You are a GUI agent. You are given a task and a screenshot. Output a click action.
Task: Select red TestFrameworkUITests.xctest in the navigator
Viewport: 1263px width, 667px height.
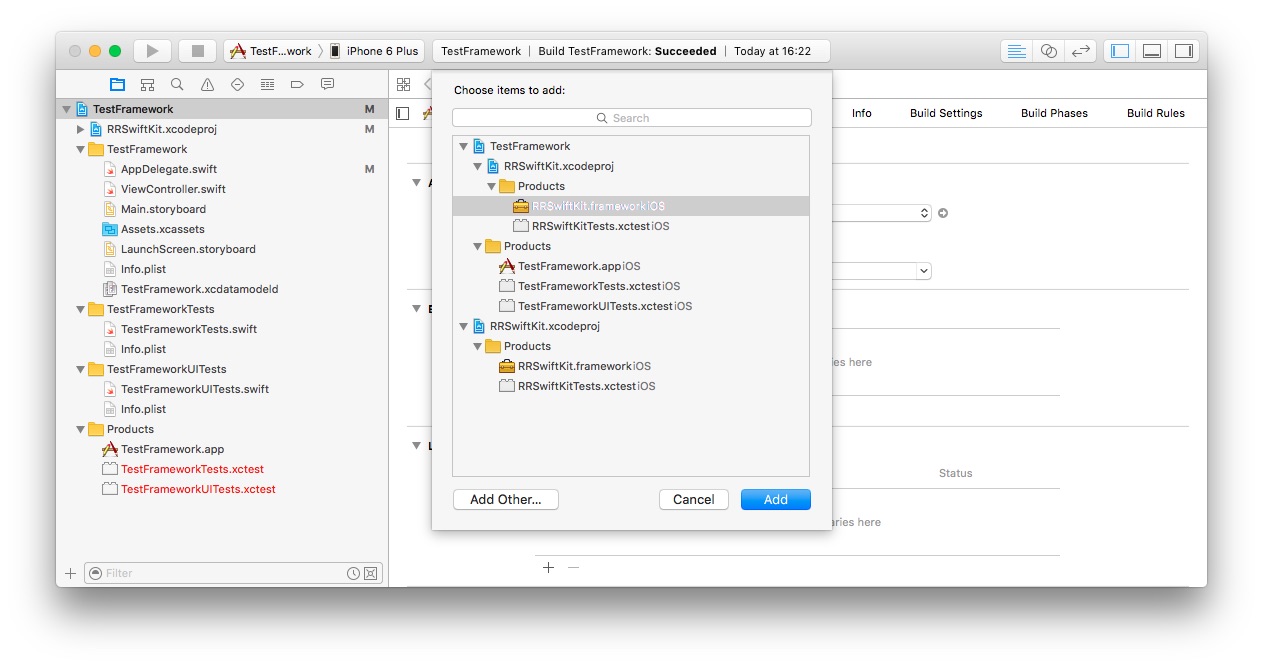tap(198, 489)
